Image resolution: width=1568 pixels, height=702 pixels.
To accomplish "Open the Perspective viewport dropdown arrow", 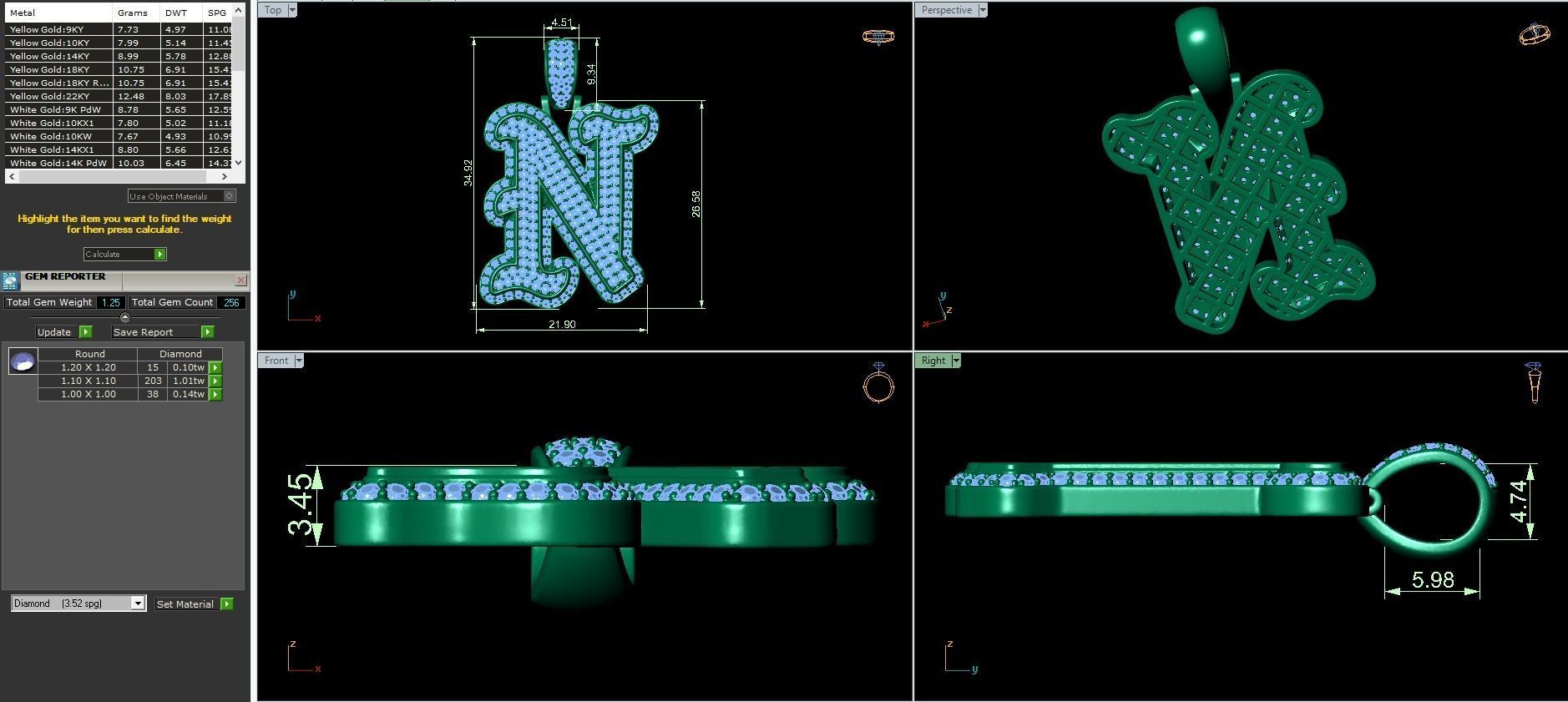I will click(982, 10).
